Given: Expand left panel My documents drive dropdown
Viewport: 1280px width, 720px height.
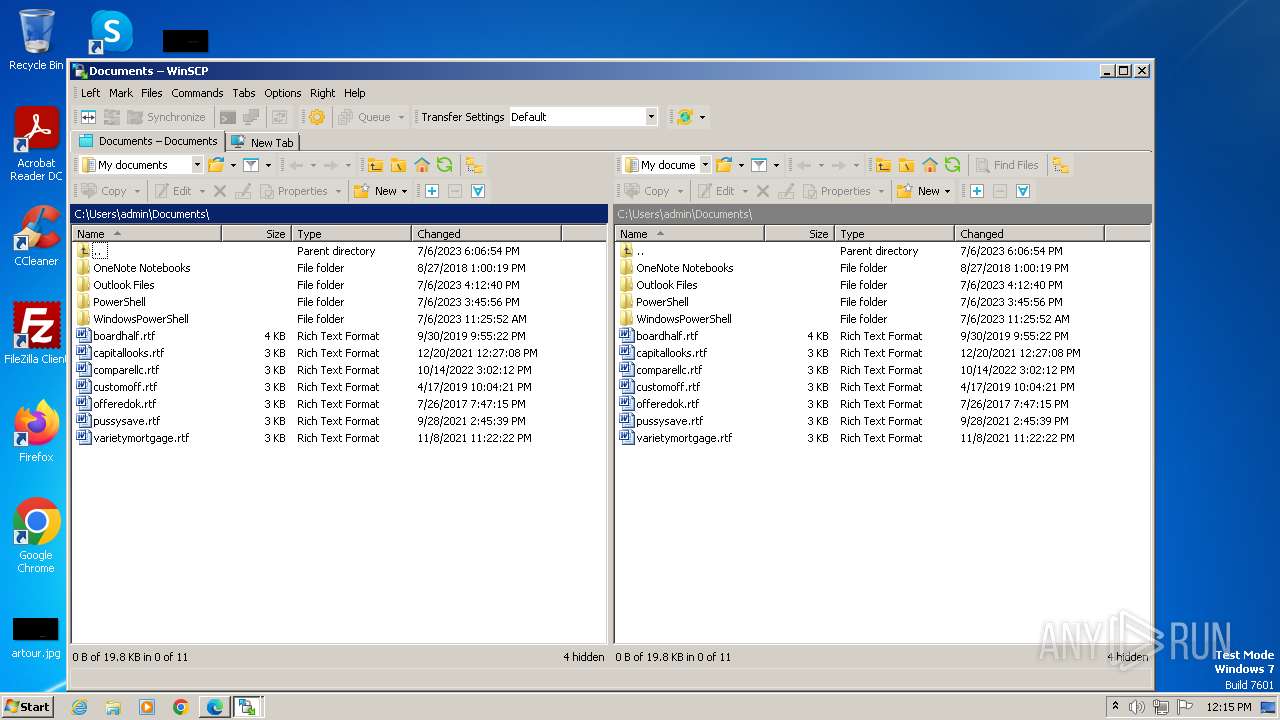Looking at the screenshot, I should coord(197,165).
